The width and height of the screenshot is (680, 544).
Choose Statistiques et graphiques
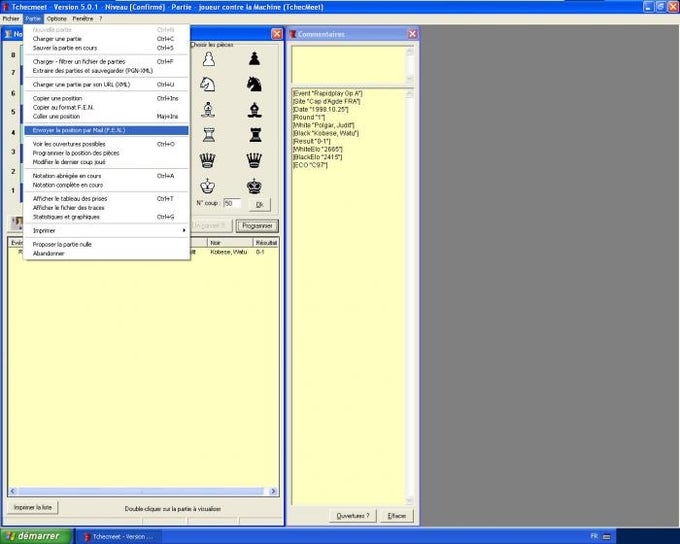(x=106, y=217)
